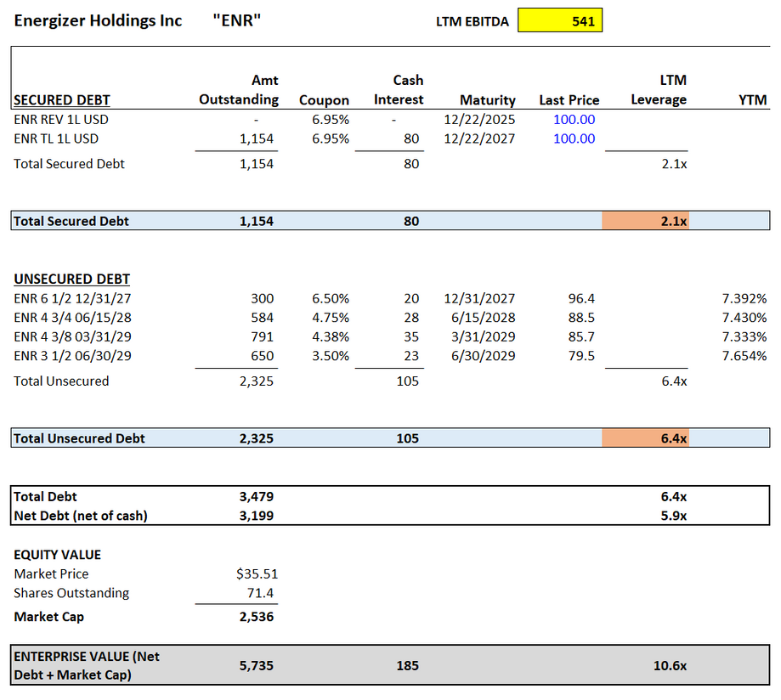Click the 6.50% coupon cell

(330, 298)
